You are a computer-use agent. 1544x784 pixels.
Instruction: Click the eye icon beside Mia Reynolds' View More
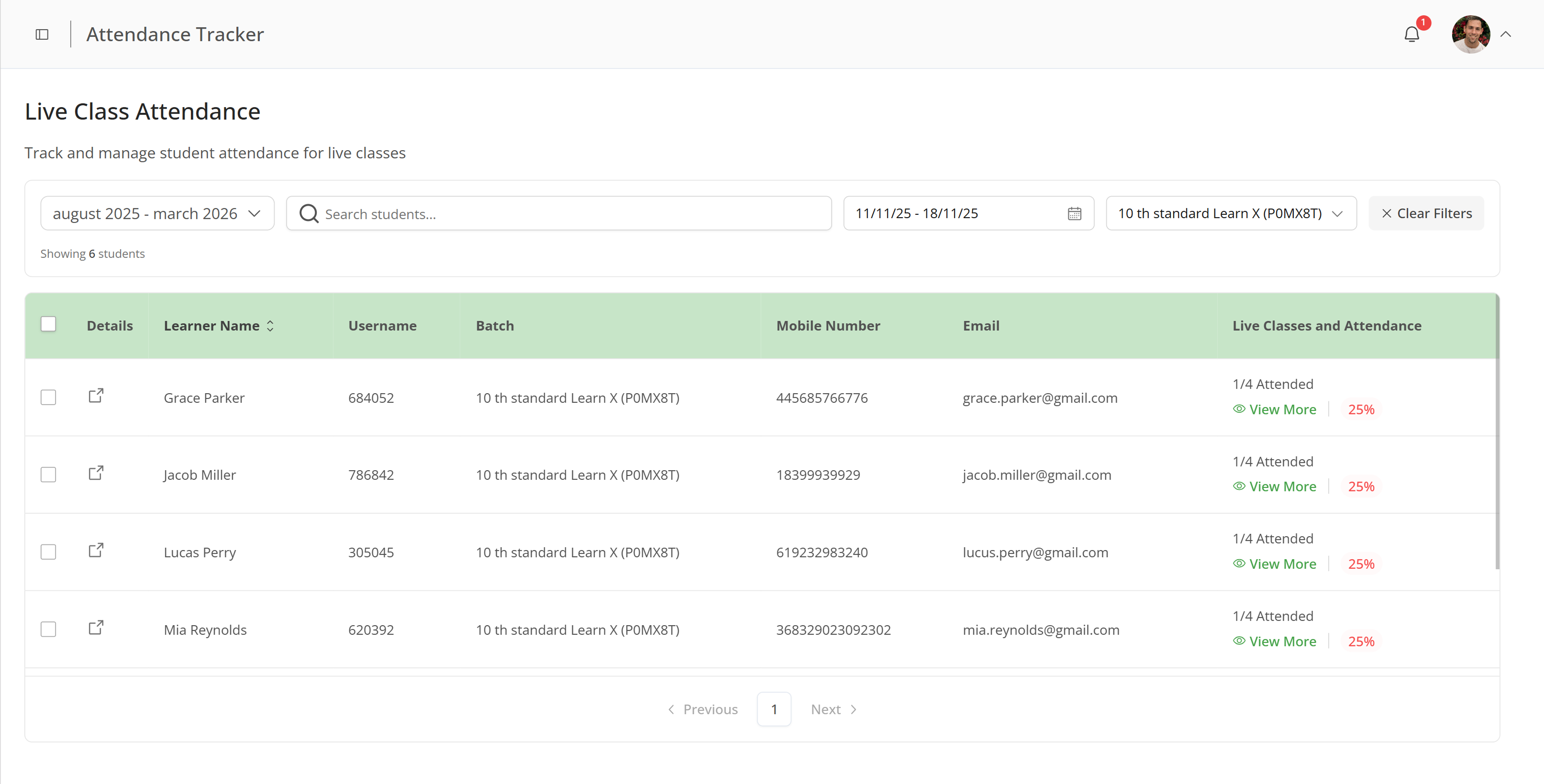pos(1240,641)
